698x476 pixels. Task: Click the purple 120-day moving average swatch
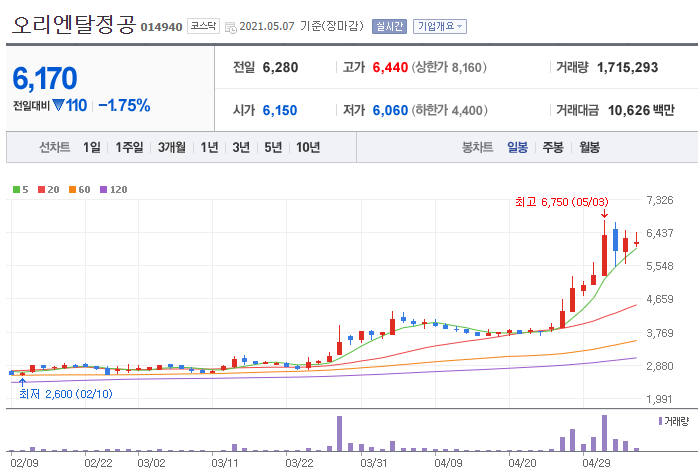(104, 190)
